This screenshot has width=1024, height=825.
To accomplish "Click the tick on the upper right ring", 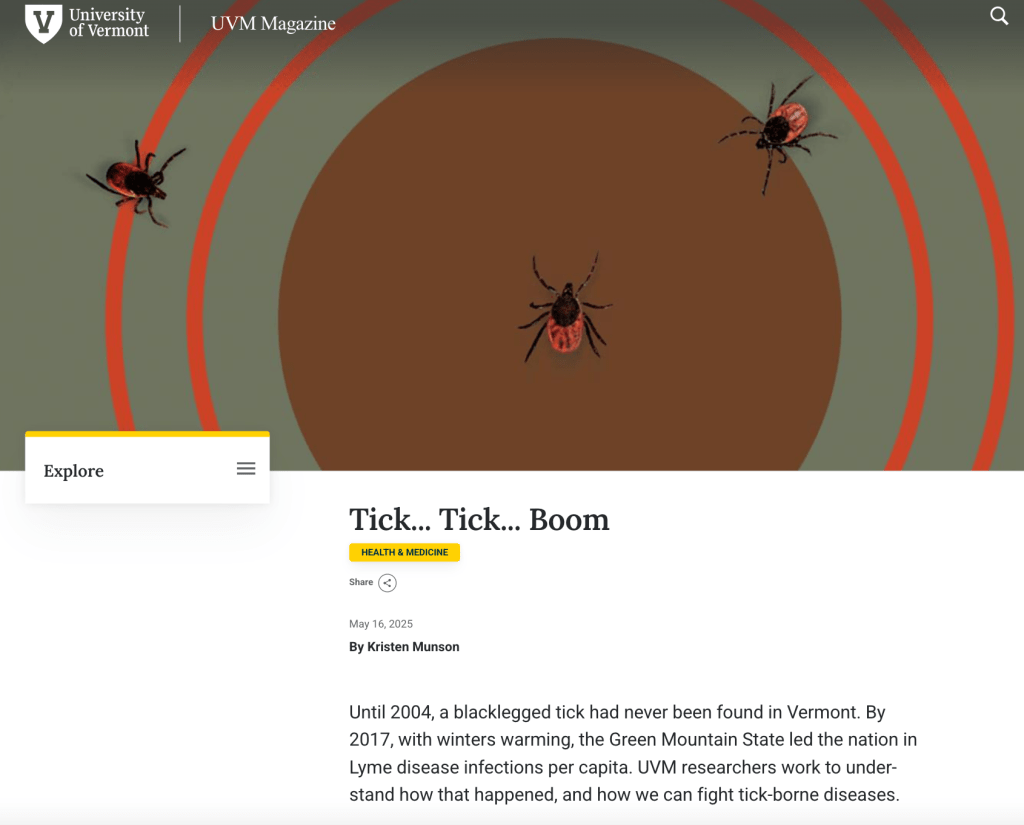I will pyautogui.click(x=777, y=133).
